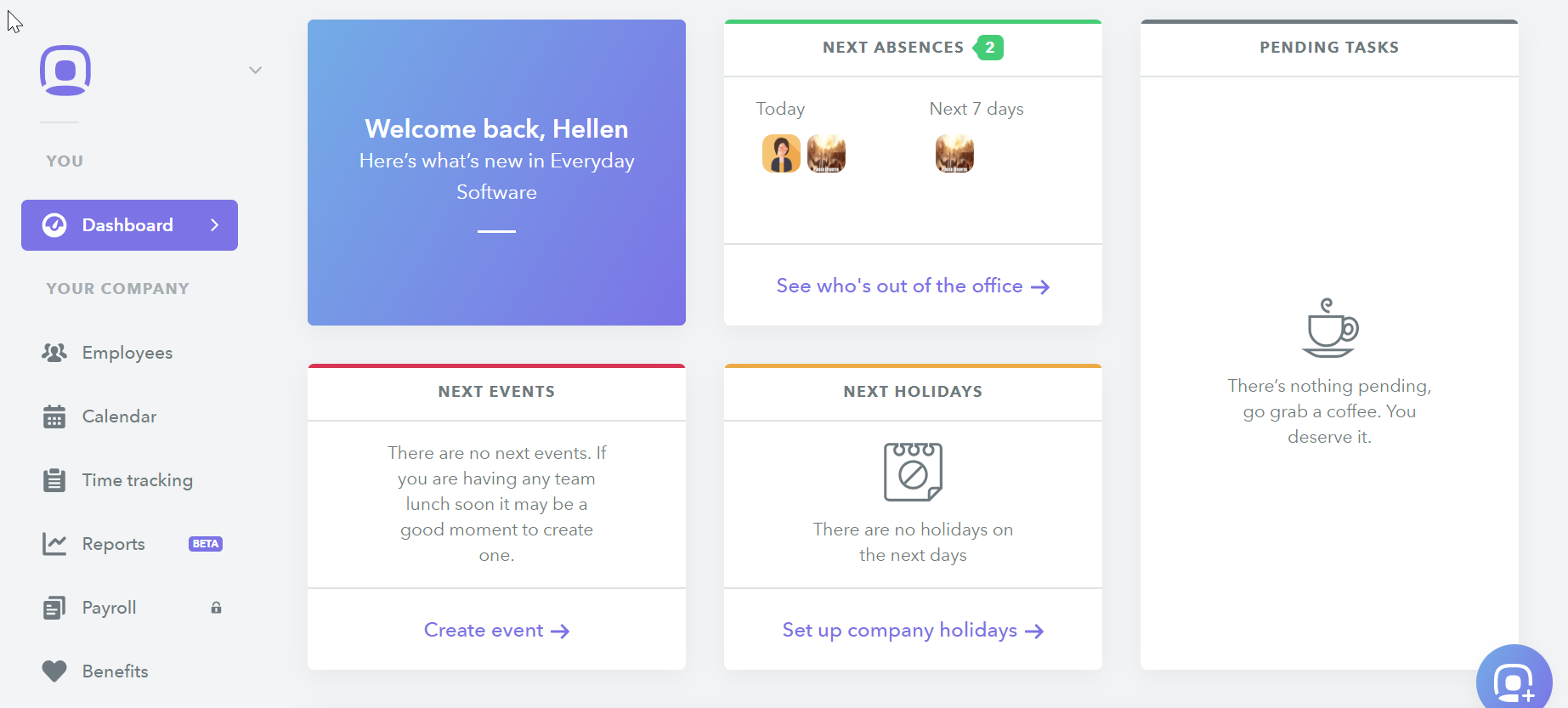
Task: Click the Dashboard arrow chevron
Action: 215,225
